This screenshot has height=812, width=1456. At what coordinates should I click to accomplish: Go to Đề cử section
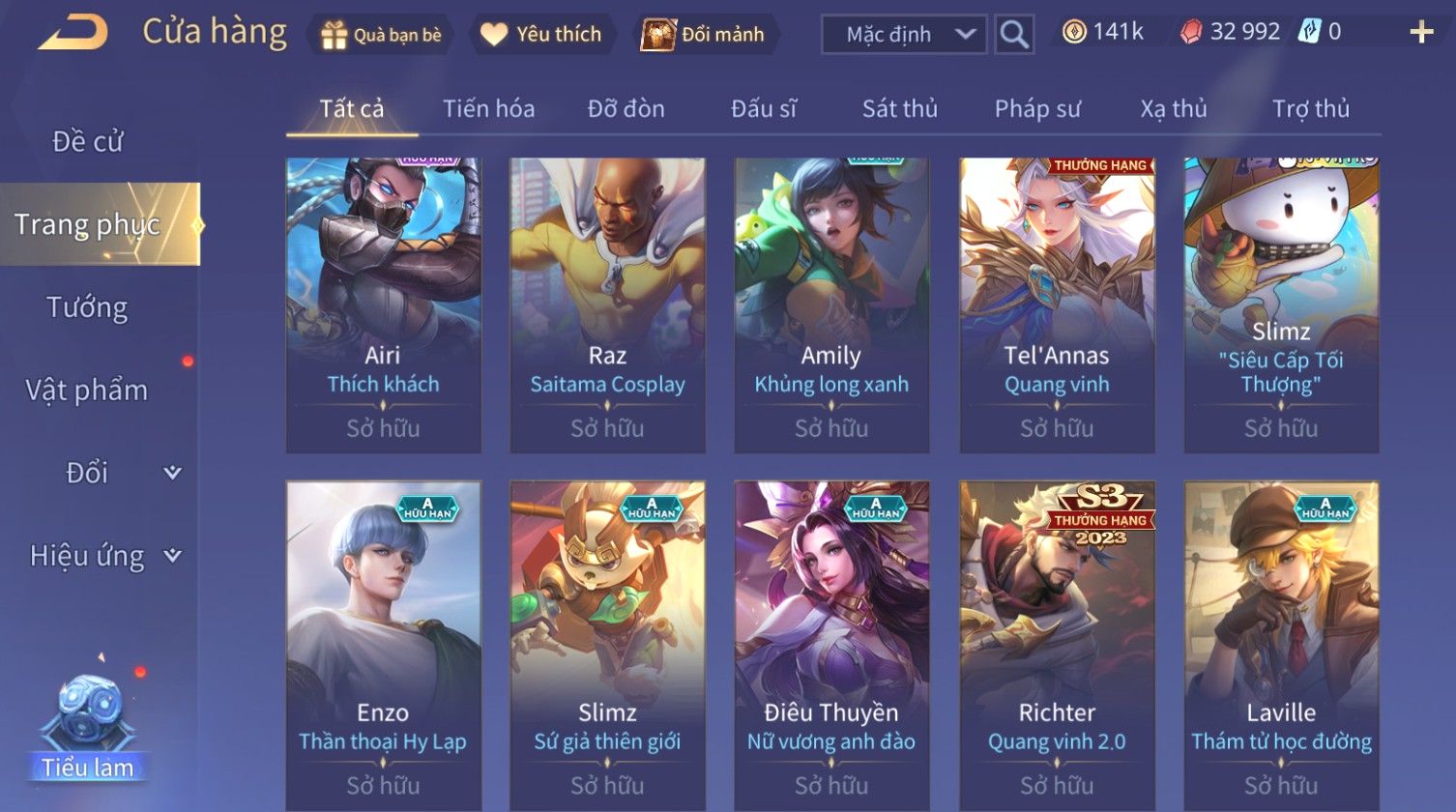point(87,142)
